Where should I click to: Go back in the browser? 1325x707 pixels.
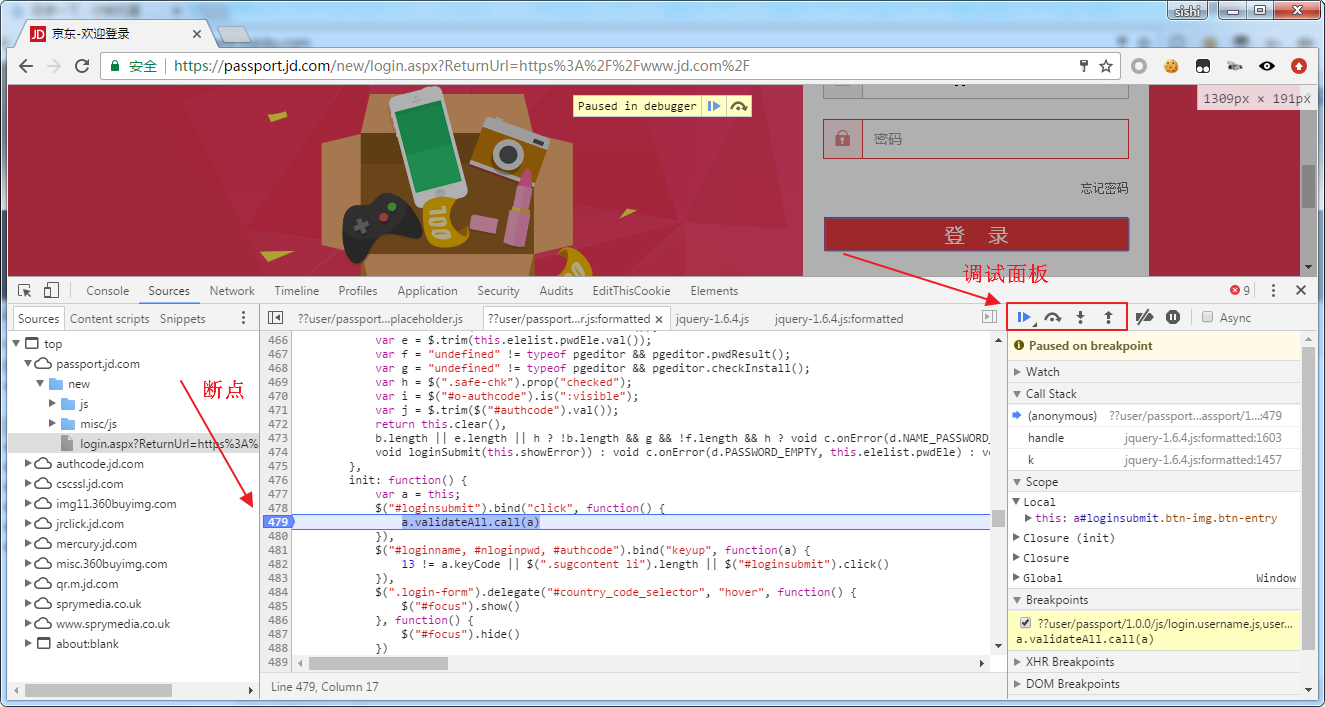point(28,66)
